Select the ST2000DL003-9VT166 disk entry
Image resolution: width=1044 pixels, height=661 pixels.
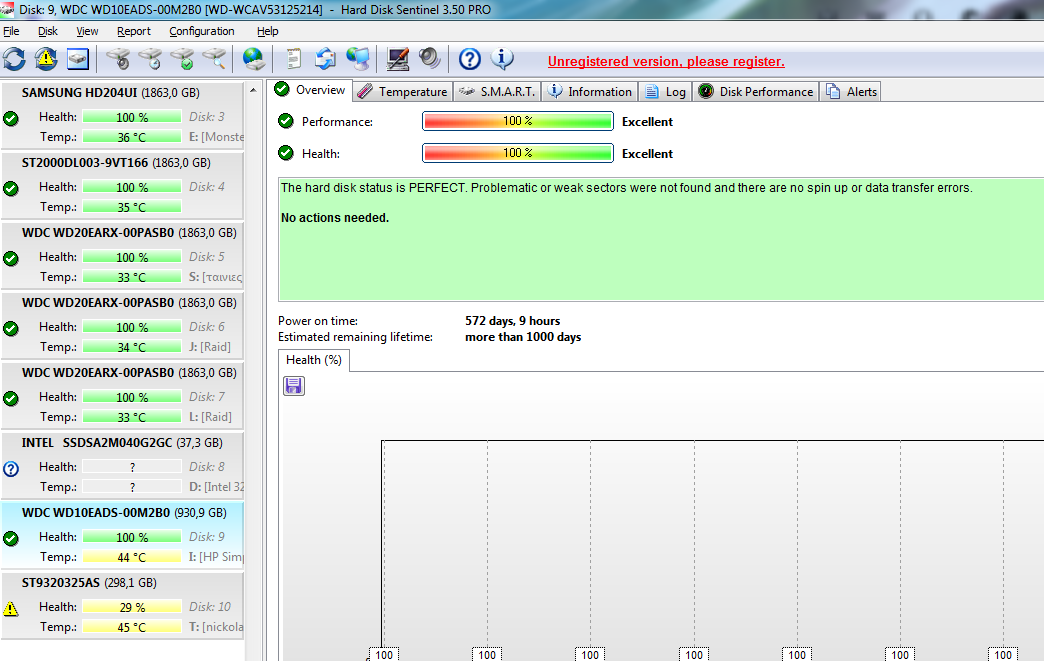123,185
